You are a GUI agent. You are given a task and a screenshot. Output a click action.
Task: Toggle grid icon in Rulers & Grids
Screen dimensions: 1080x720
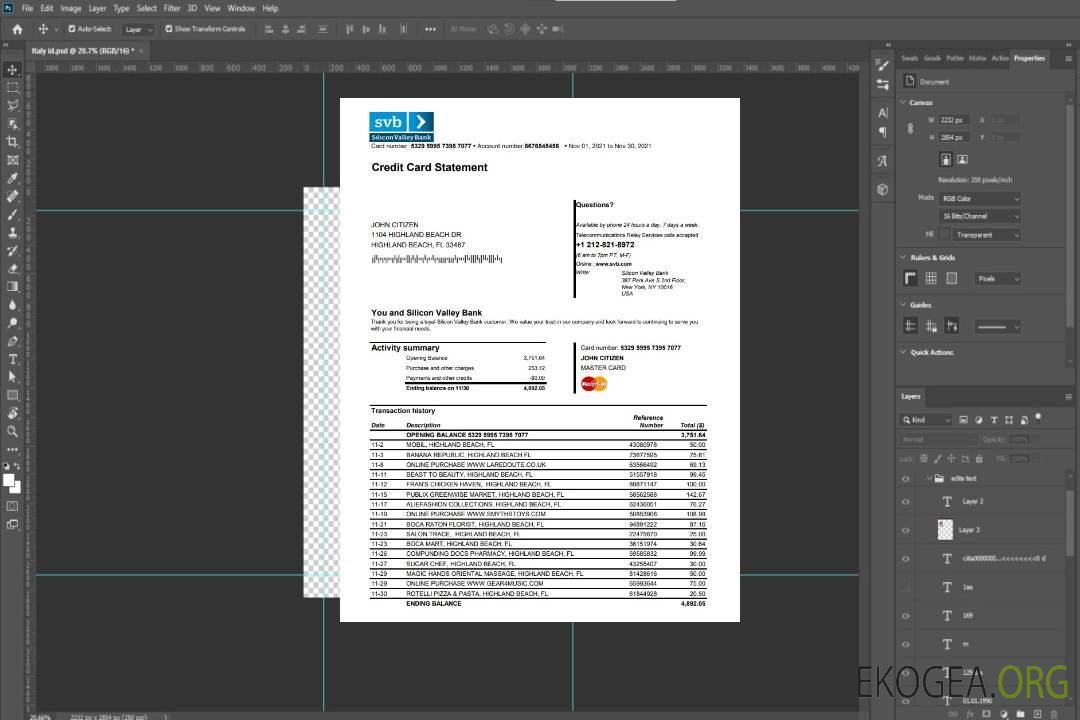pos(931,278)
